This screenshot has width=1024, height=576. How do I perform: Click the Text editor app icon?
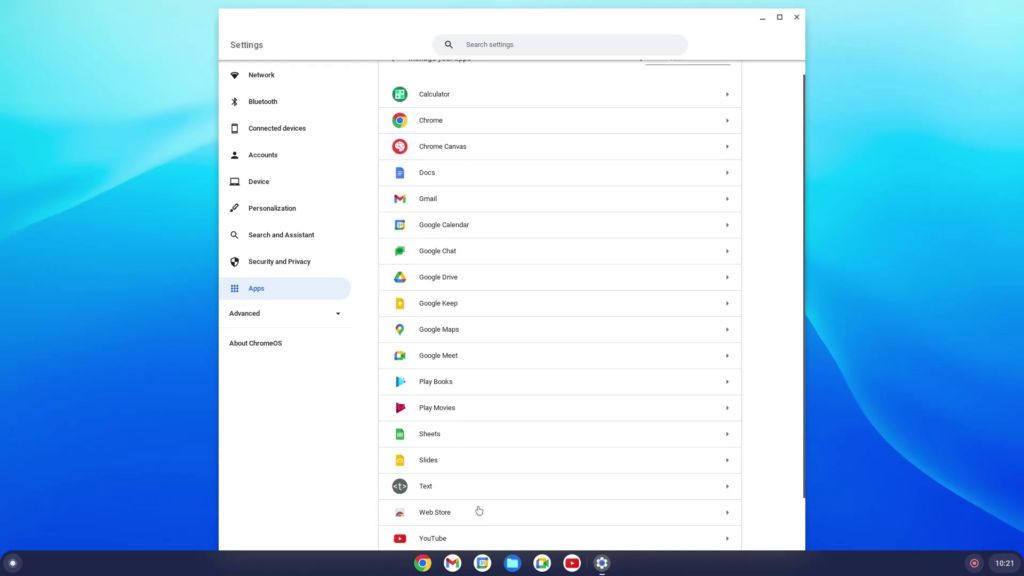(400, 486)
